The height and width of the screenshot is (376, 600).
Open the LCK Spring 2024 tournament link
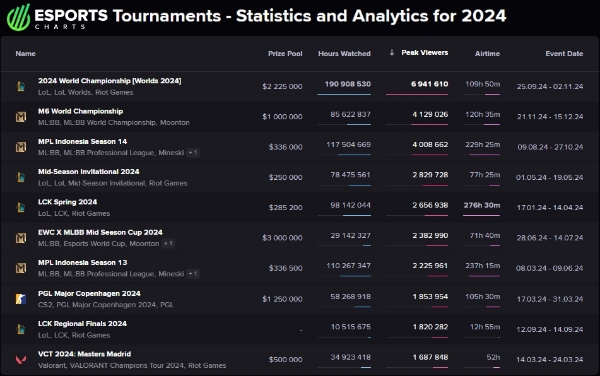coord(67,202)
